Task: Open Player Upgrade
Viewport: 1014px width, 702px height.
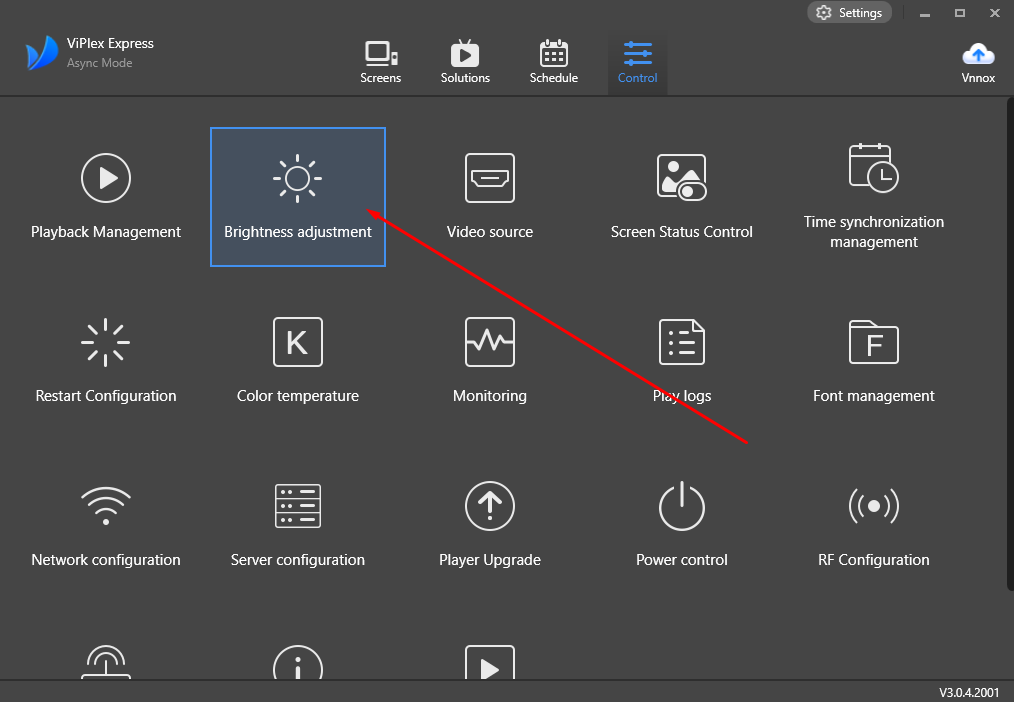Action: point(490,526)
